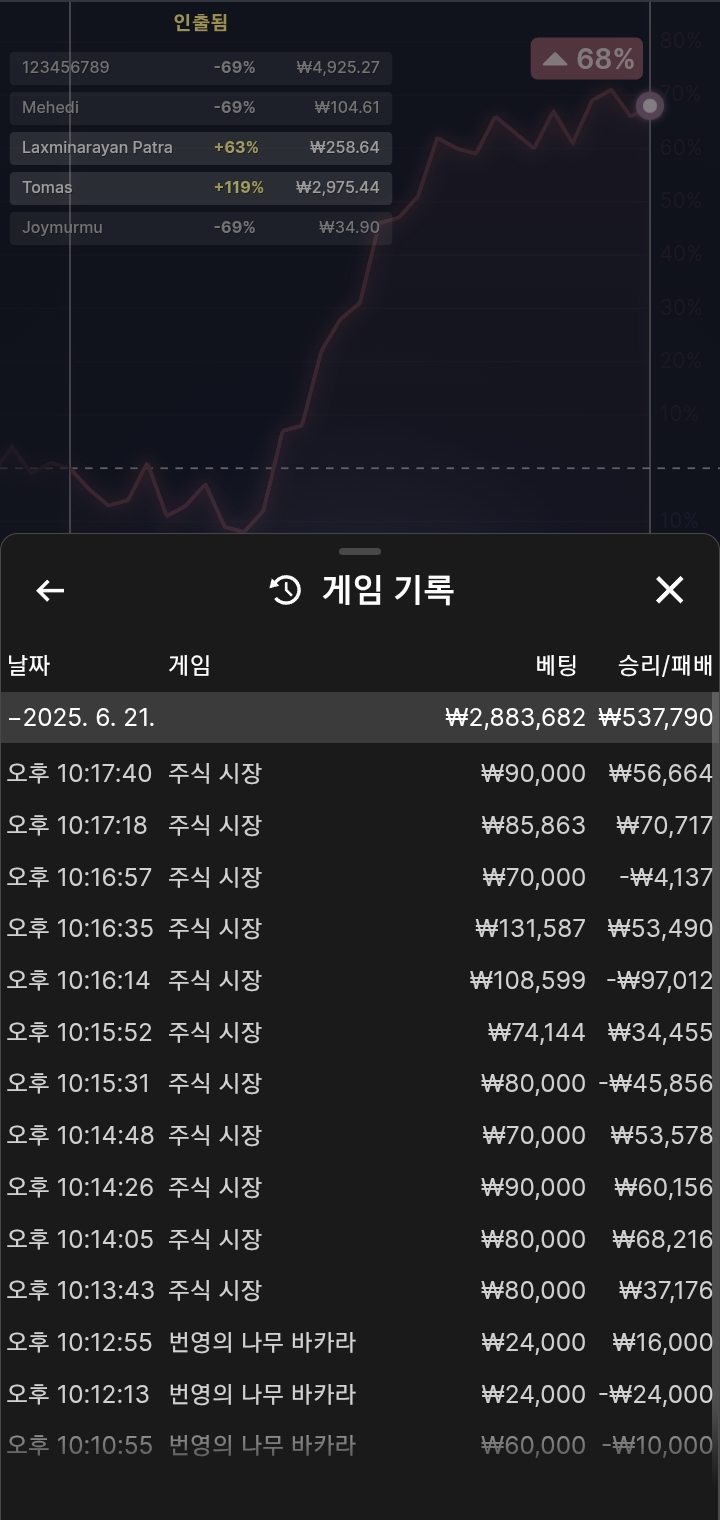Click the 날짜 column header
Viewport: 720px width, 1520px height.
coord(28,665)
